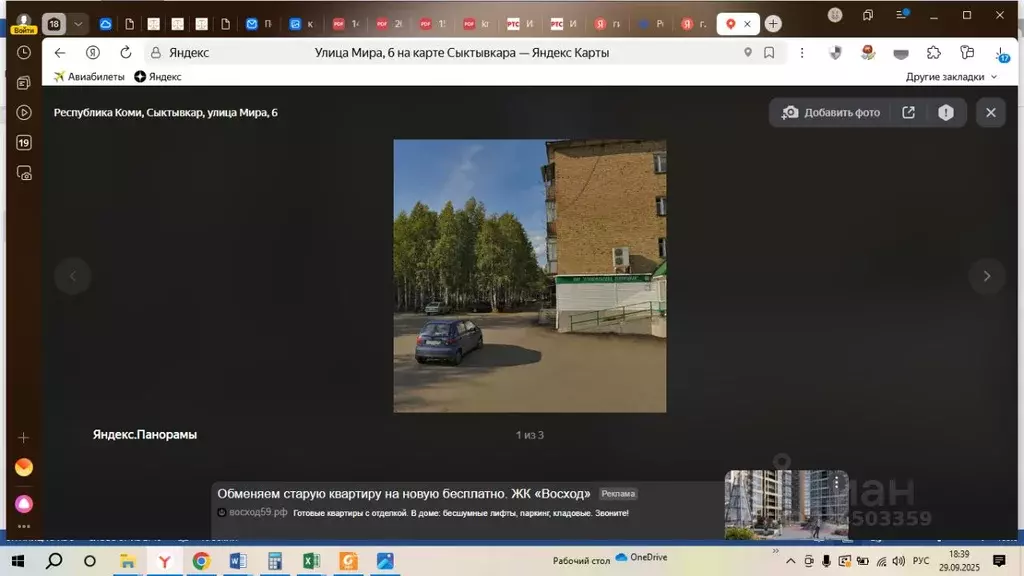Screen dimensions: 1024x576
Task: Click the street panorama photo
Action: tap(529, 276)
